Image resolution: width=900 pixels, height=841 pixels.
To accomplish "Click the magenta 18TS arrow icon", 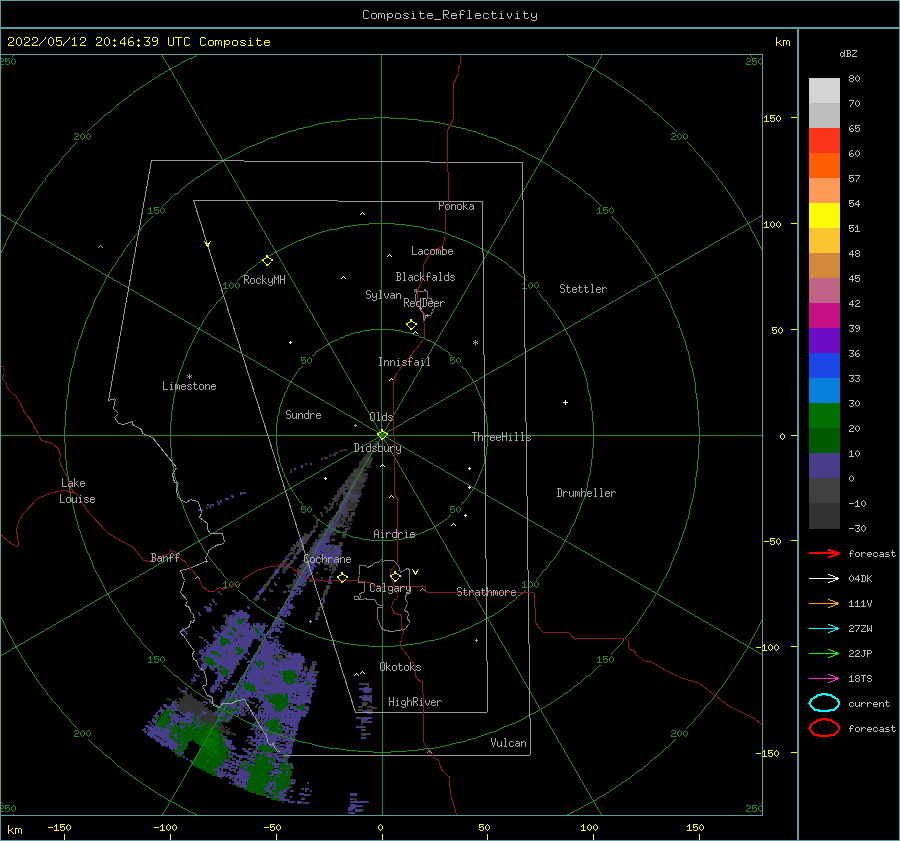I will tap(824, 679).
